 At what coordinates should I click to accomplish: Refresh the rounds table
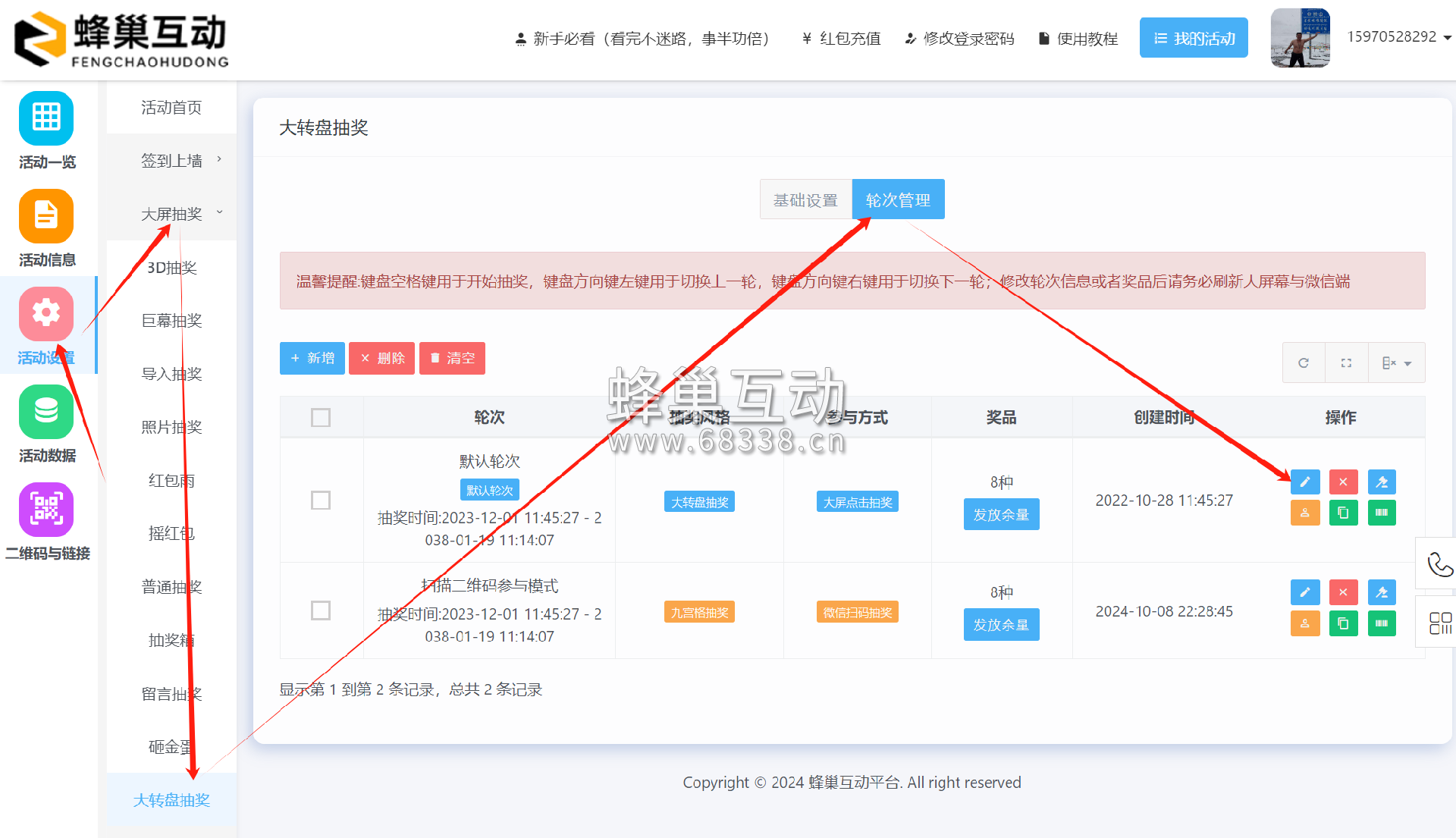coord(1304,362)
